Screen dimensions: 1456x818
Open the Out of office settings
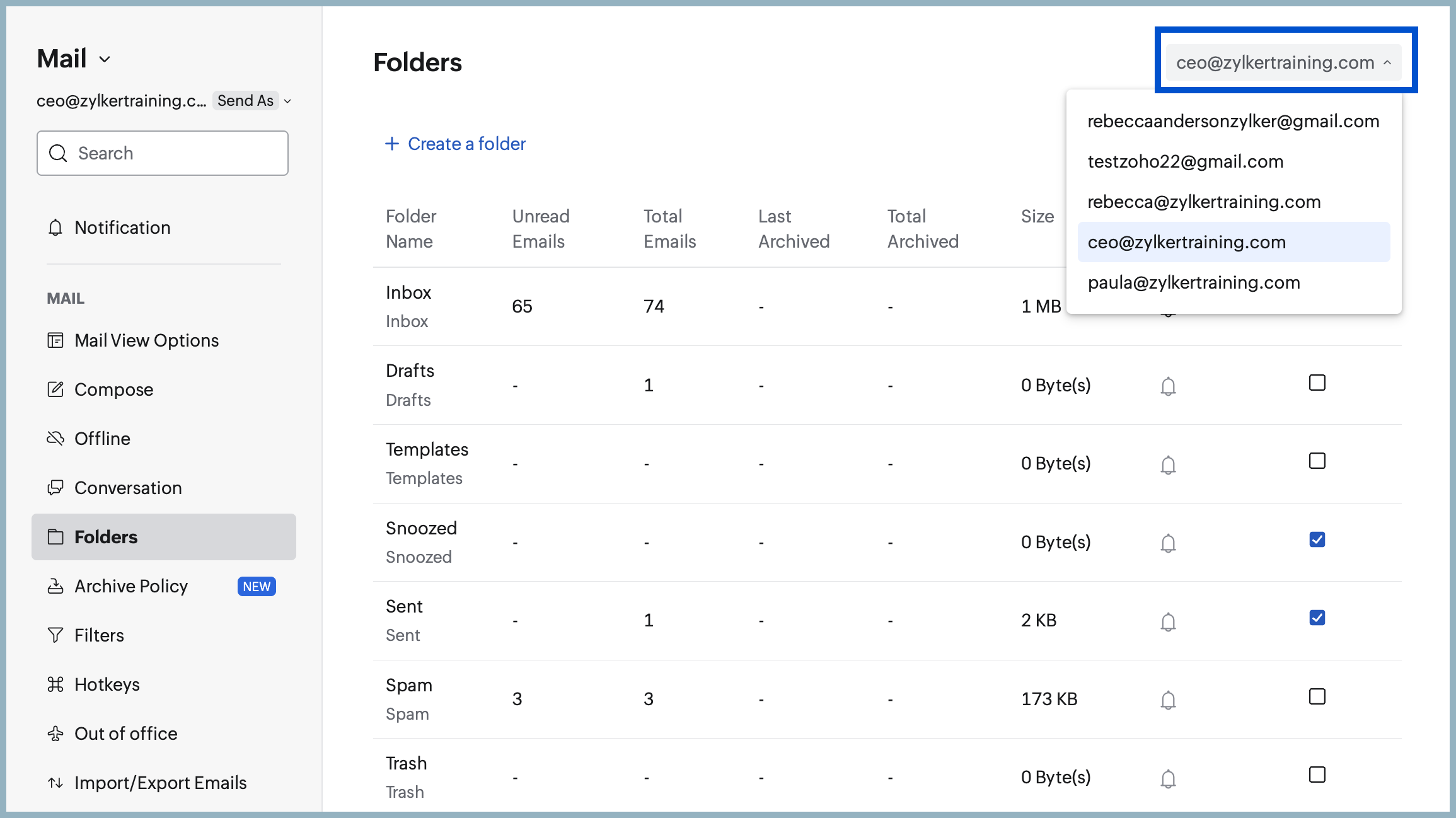(164, 734)
